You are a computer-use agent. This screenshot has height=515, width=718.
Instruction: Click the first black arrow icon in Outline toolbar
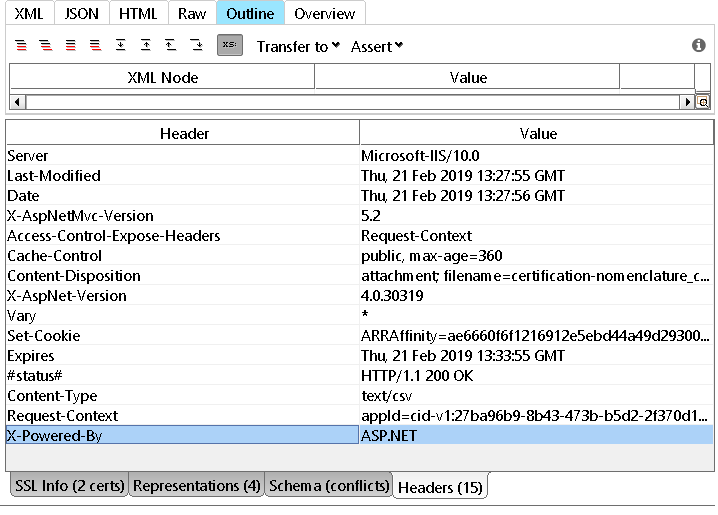pos(120,46)
